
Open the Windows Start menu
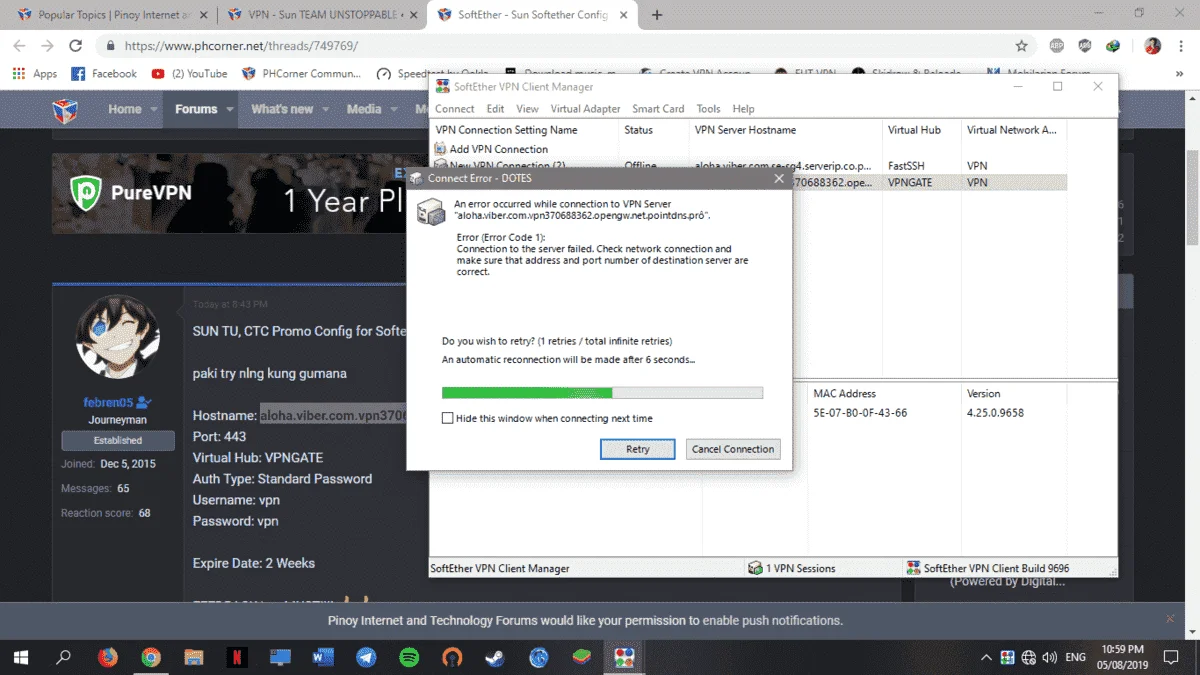tap(21, 657)
